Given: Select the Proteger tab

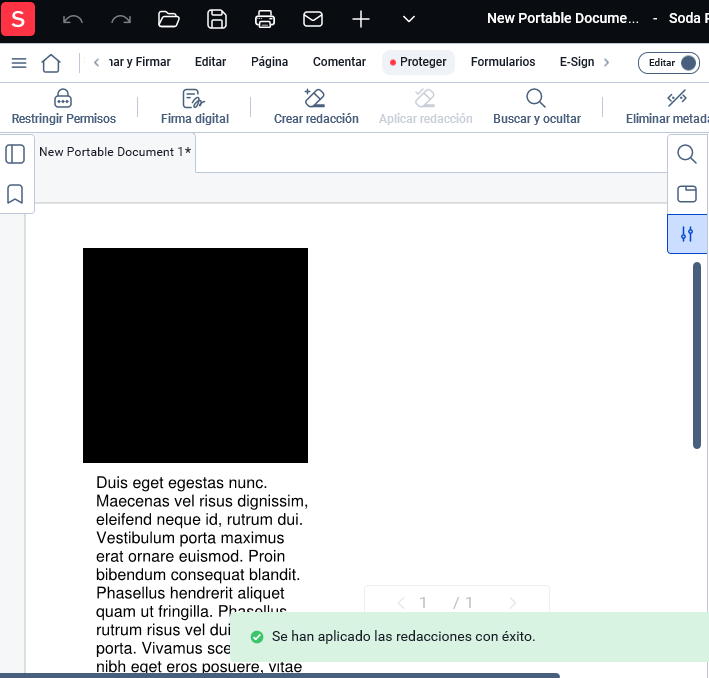Looking at the screenshot, I should 418,62.
